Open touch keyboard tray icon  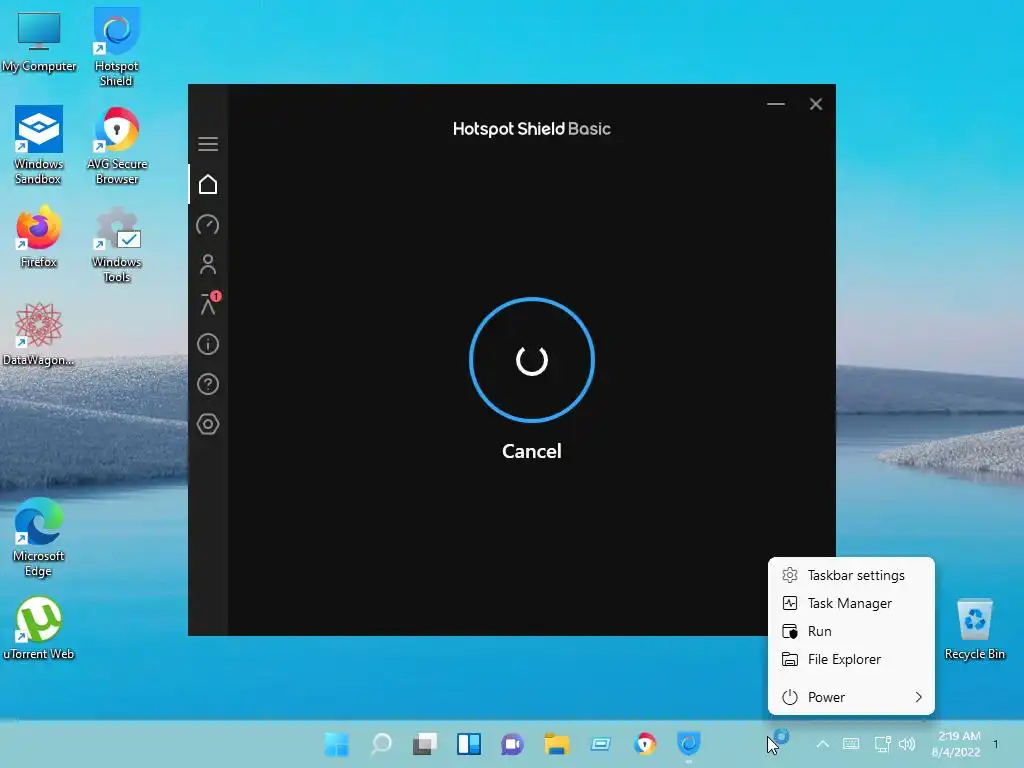851,744
